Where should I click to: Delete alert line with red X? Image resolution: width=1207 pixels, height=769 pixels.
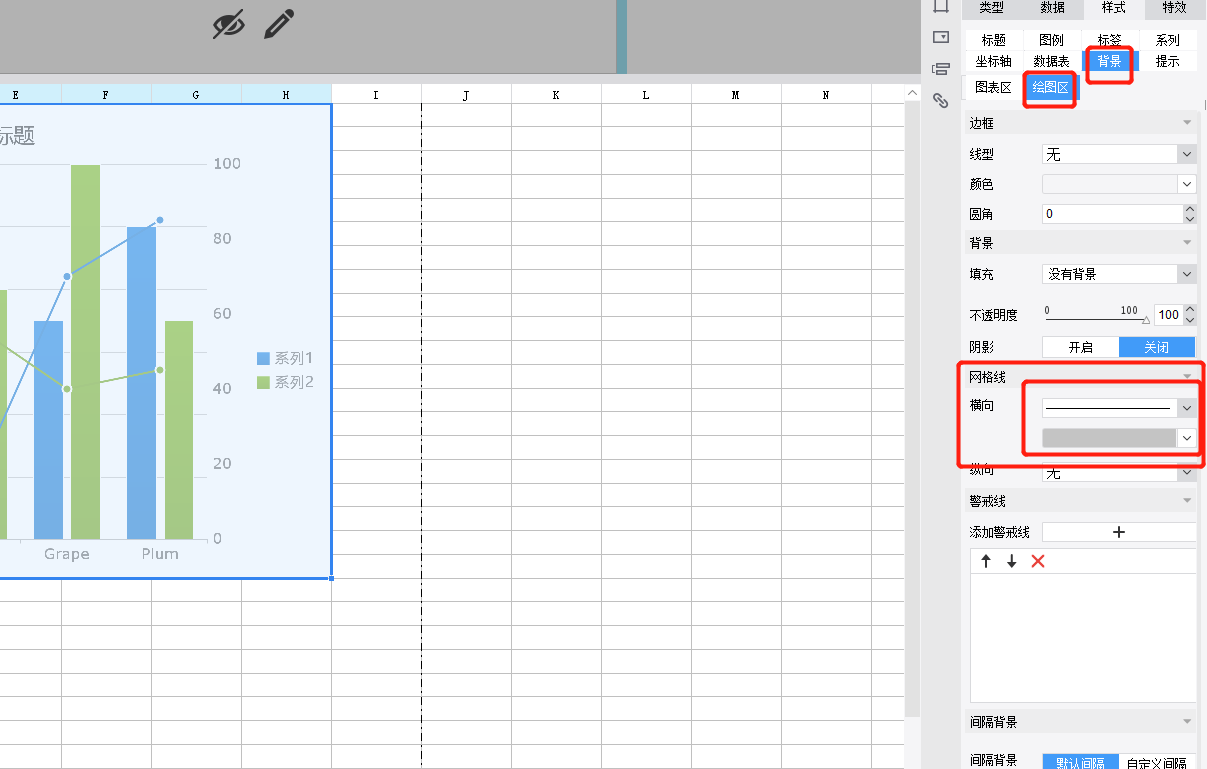1038,561
